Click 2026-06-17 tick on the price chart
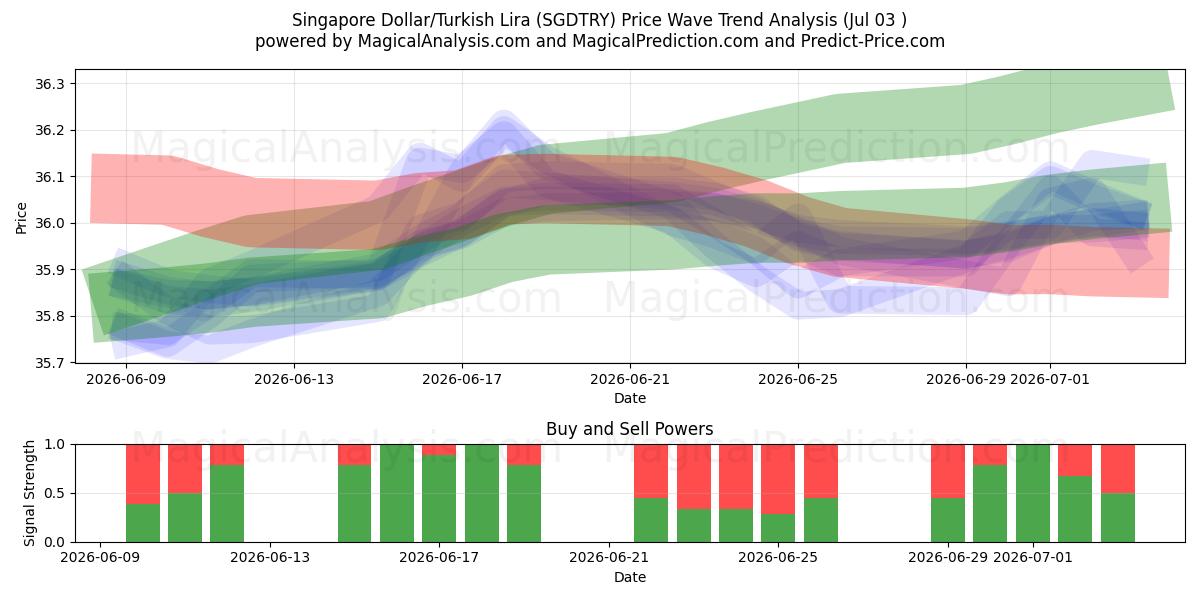This screenshot has height=600, width=1200. (x=462, y=380)
